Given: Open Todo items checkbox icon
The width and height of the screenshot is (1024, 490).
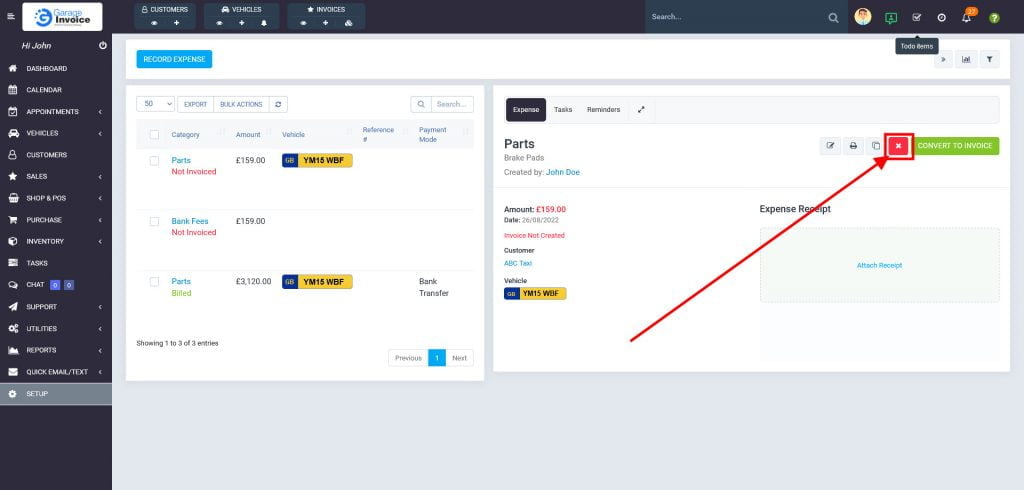Looking at the screenshot, I should pyautogui.click(x=917, y=18).
